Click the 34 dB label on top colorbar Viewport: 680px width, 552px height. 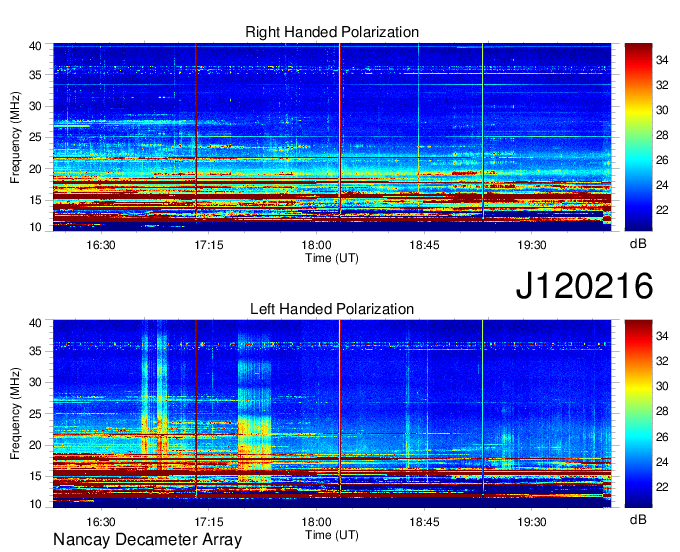(x=662, y=60)
